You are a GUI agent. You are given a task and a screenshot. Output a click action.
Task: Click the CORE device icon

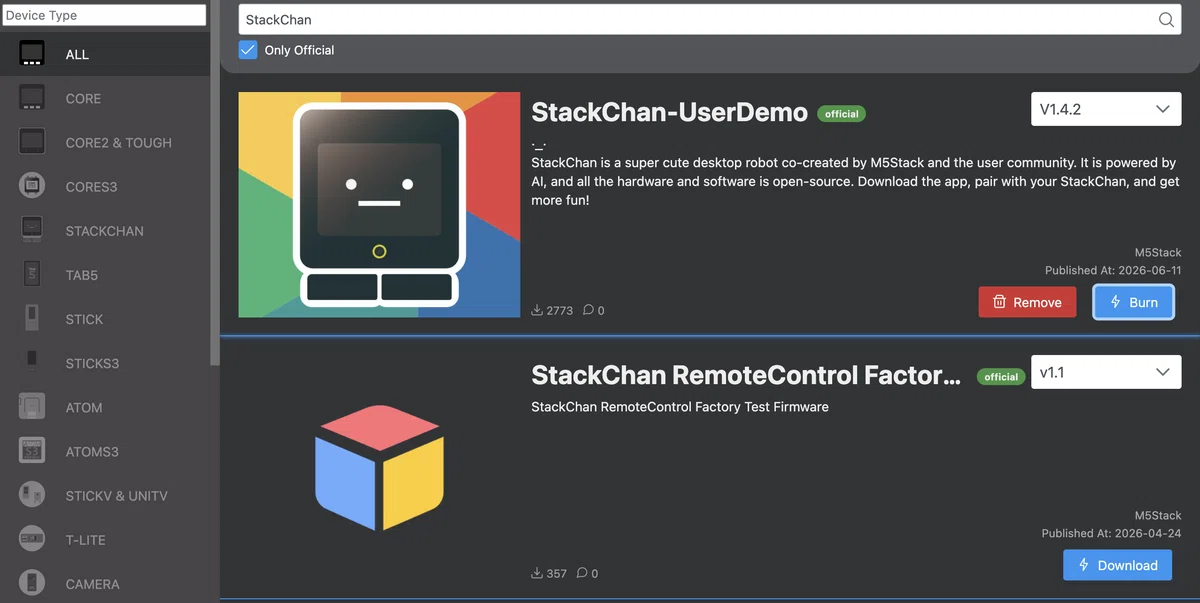32,98
